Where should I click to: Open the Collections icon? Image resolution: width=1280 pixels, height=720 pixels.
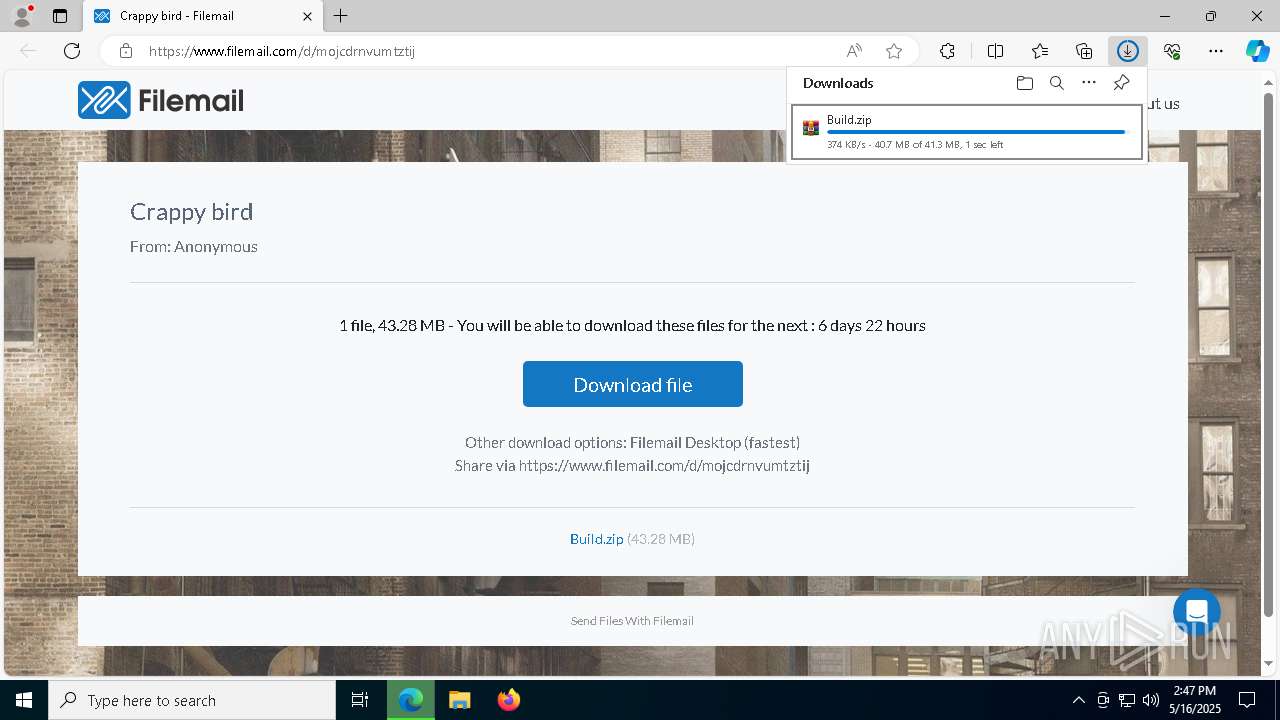coord(1084,51)
